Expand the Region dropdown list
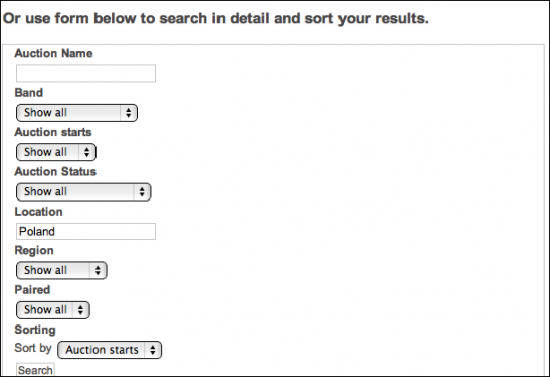The width and height of the screenshot is (550, 377). coord(62,270)
